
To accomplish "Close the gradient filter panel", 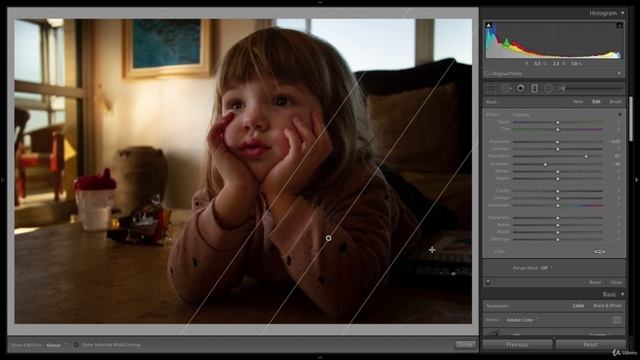I will coord(616,282).
